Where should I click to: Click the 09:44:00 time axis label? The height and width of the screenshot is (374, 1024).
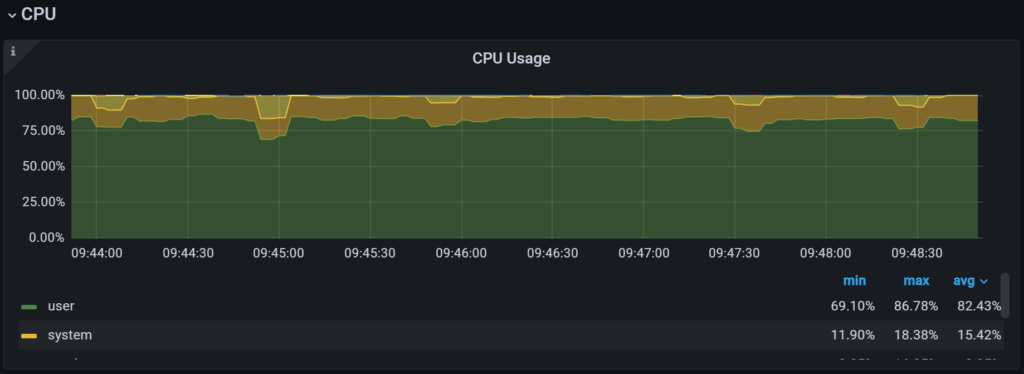pos(96,253)
